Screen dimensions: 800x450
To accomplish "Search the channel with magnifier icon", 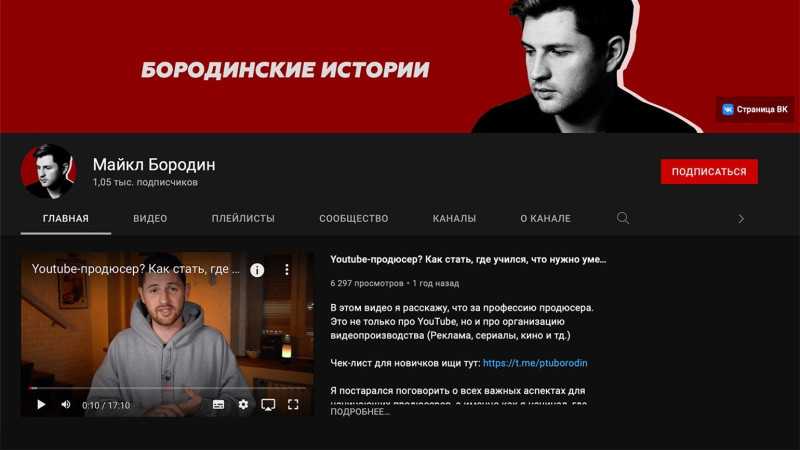I will pos(622,218).
